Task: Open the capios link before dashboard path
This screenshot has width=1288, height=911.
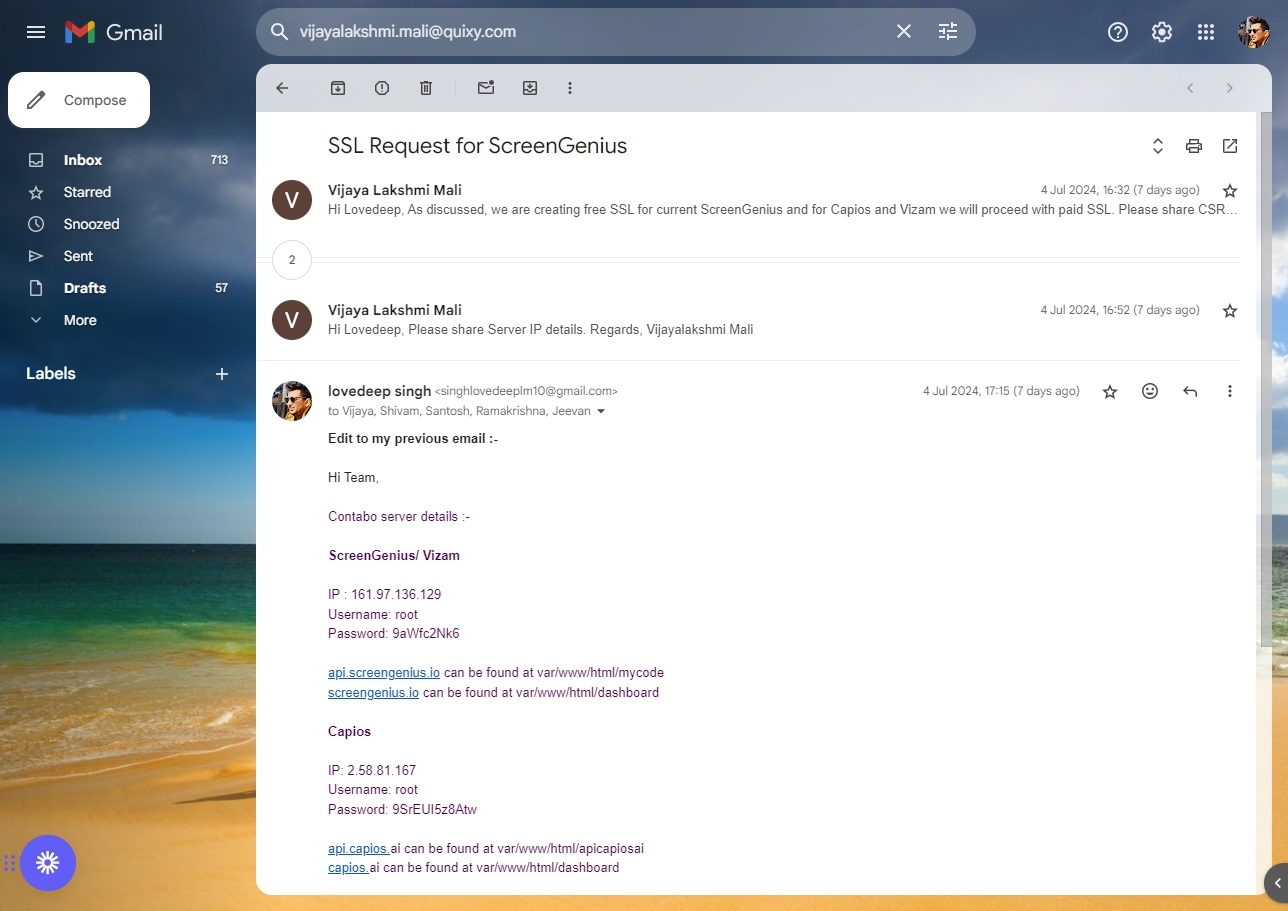Action: click(348, 868)
